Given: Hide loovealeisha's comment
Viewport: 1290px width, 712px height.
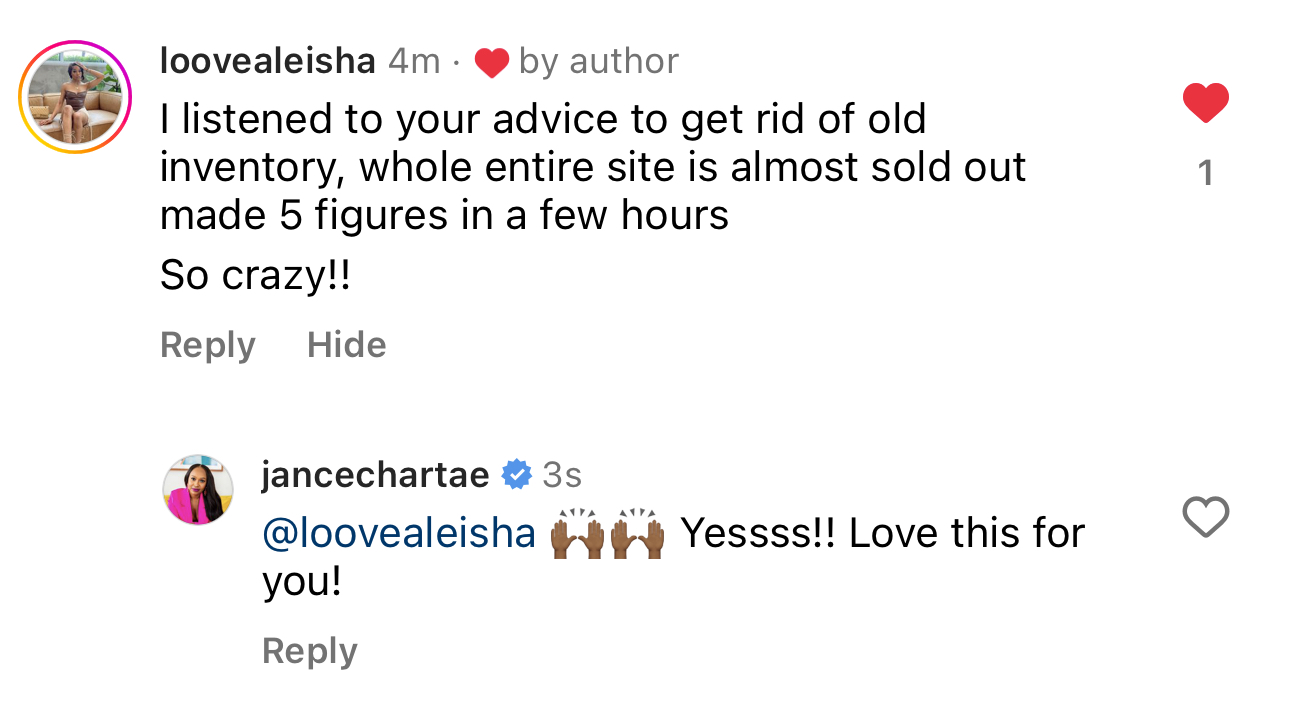Looking at the screenshot, I should pyautogui.click(x=347, y=345).
